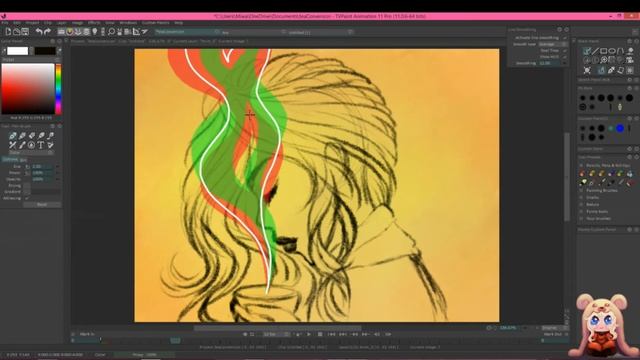Click inside the red color picker square
Image resolution: width=640 pixels, height=360 pixels.
tap(28, 89)
